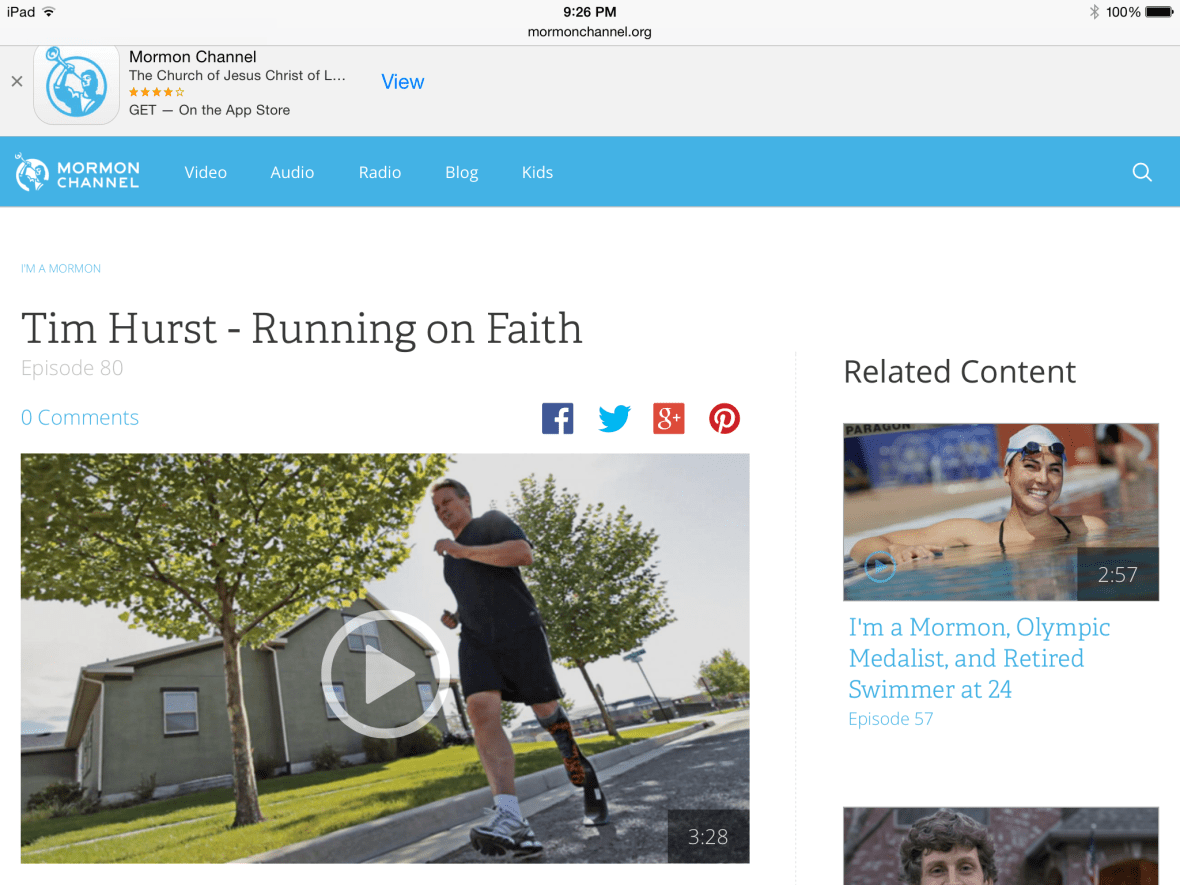Screen dimensions: 1180x885
Task: Play the Tim Hurst video
Action: pyautogui.click(x=385, y=674)
